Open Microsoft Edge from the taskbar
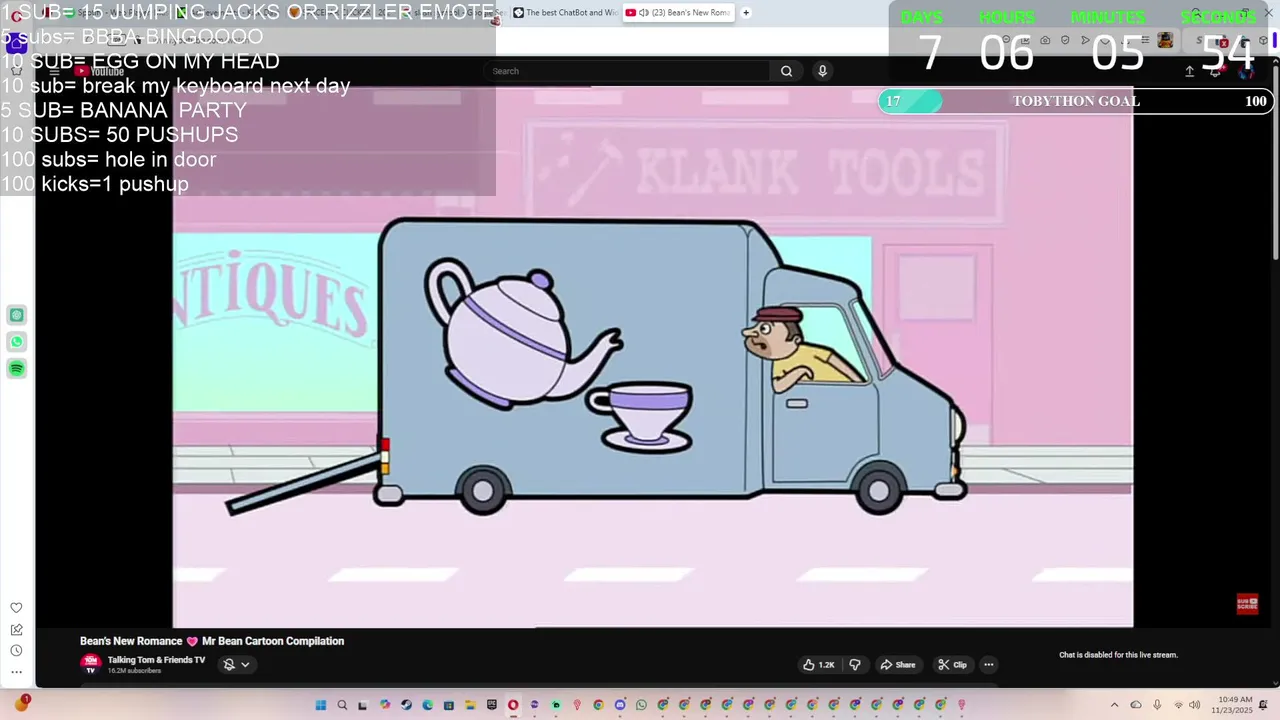This screenshot has height=720, width=1280. [x=427, y=705]
